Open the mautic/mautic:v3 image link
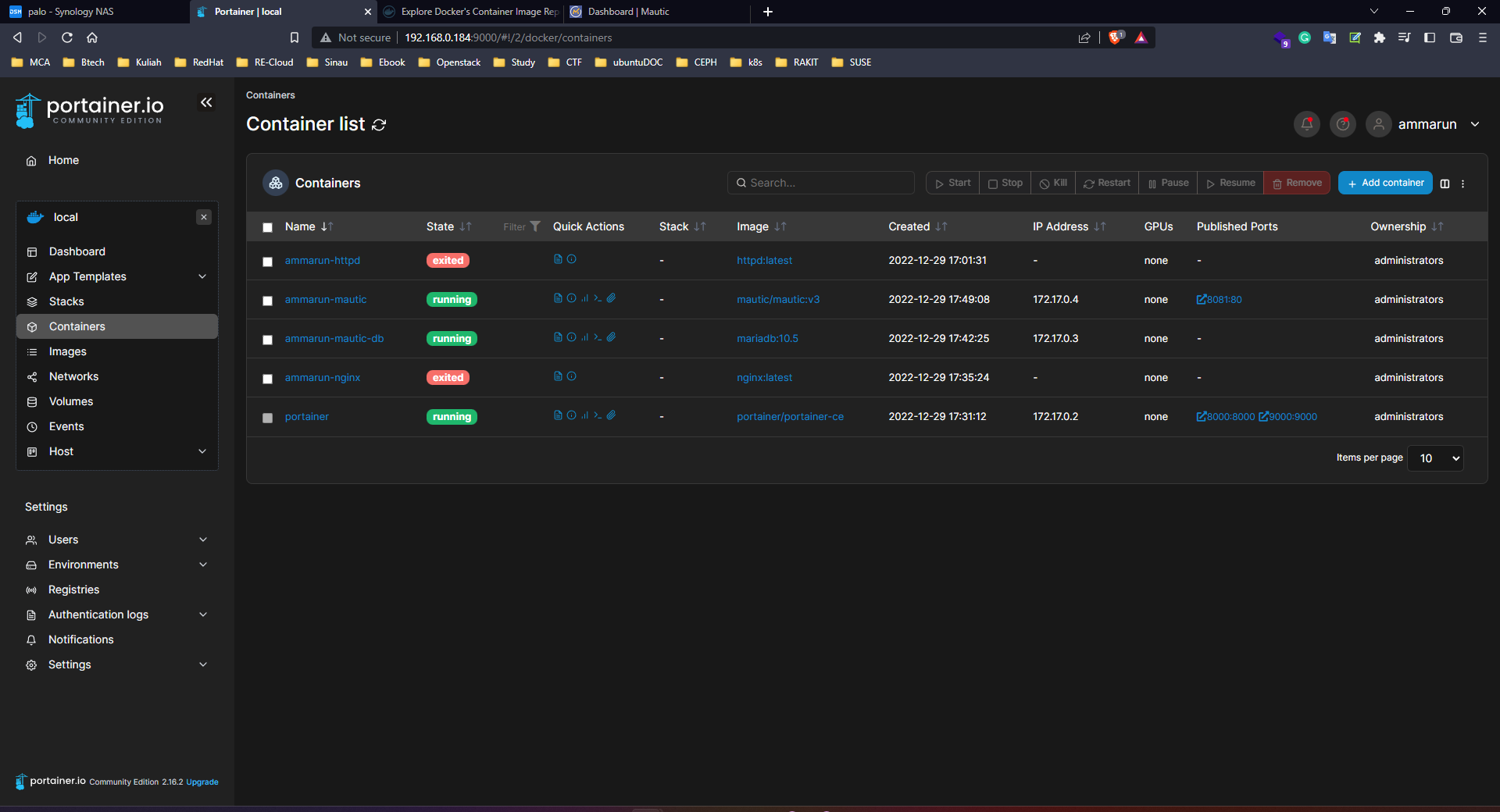This screenshot has height=812, width=1500. click(778, 299)
